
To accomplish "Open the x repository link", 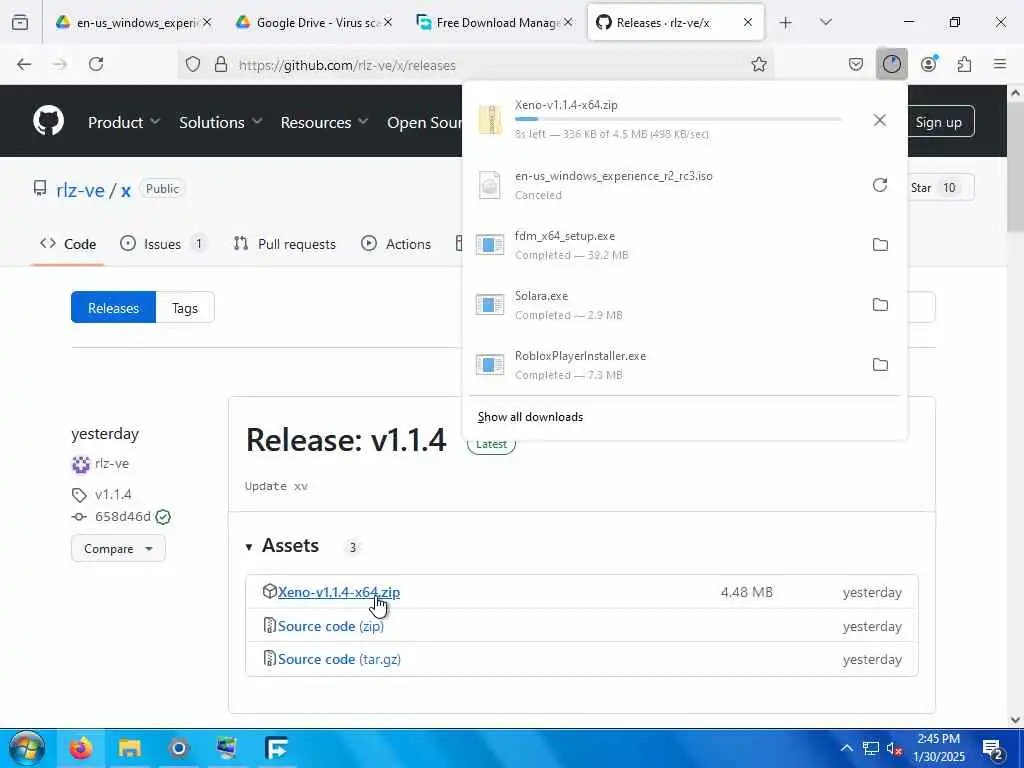I will pos(125,191).
